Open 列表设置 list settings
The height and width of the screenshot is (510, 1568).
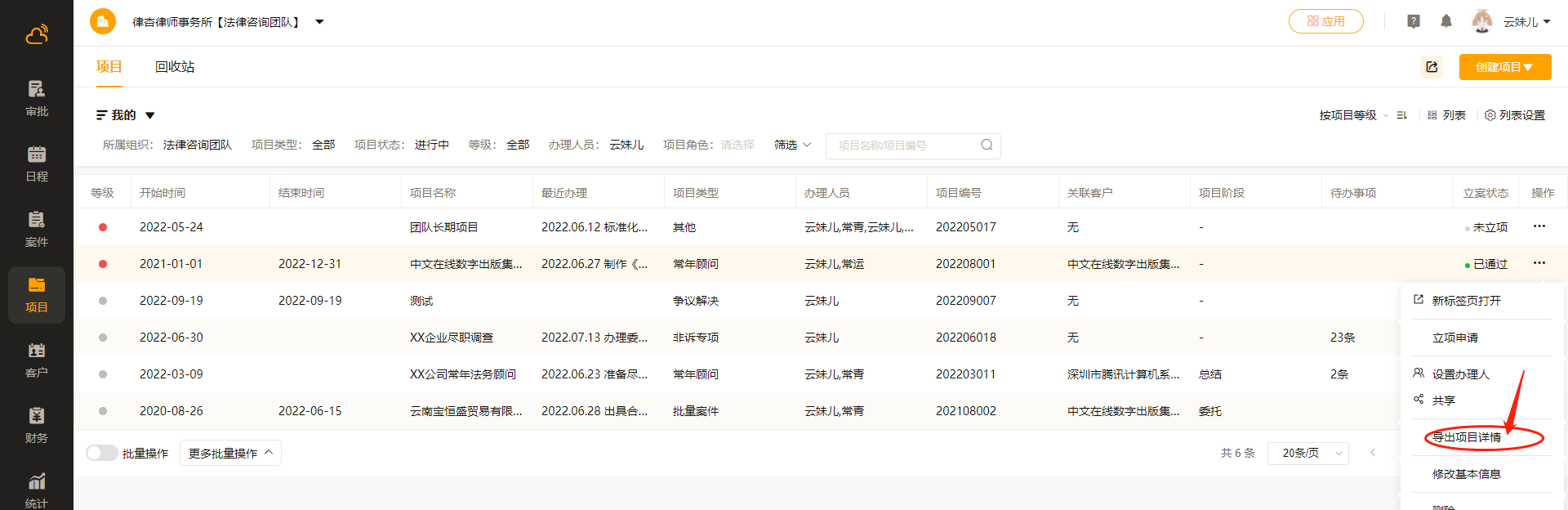click(1515, 115)
